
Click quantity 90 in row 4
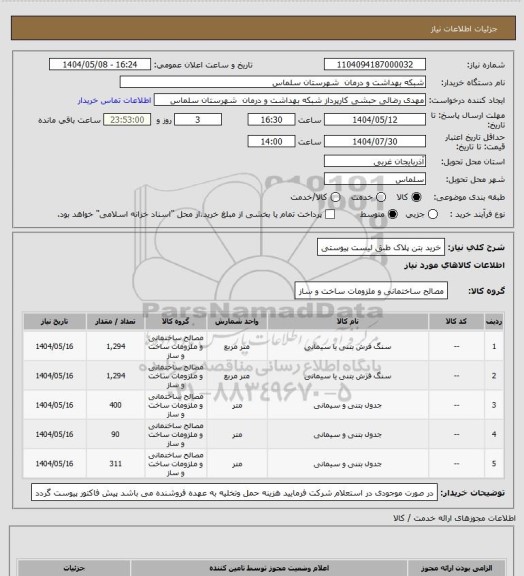point(115,435)
